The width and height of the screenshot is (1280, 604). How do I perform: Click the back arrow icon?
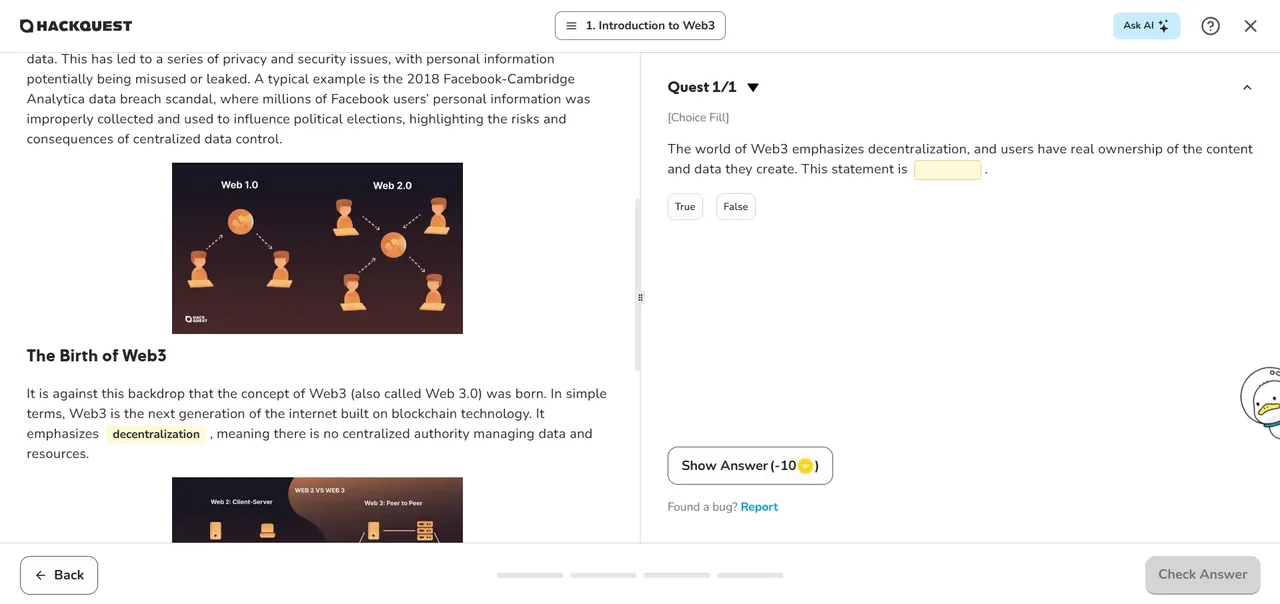41,575
